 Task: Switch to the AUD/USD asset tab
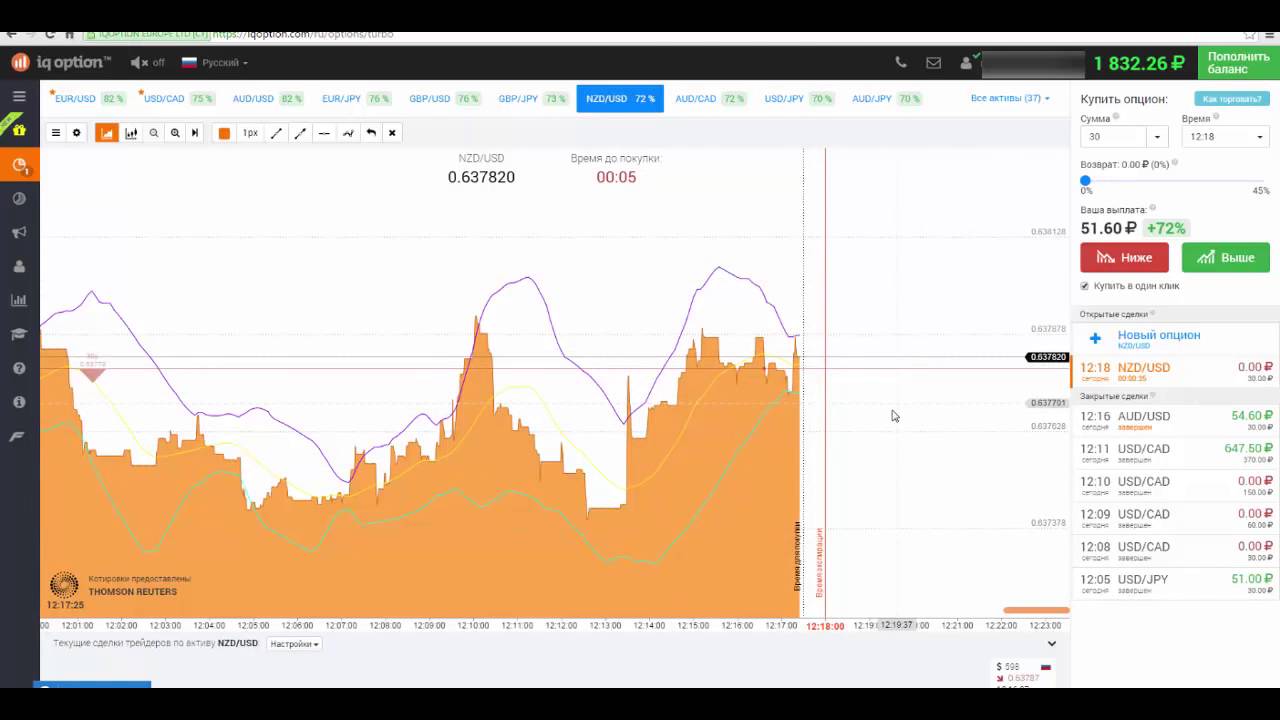(266, 99)
